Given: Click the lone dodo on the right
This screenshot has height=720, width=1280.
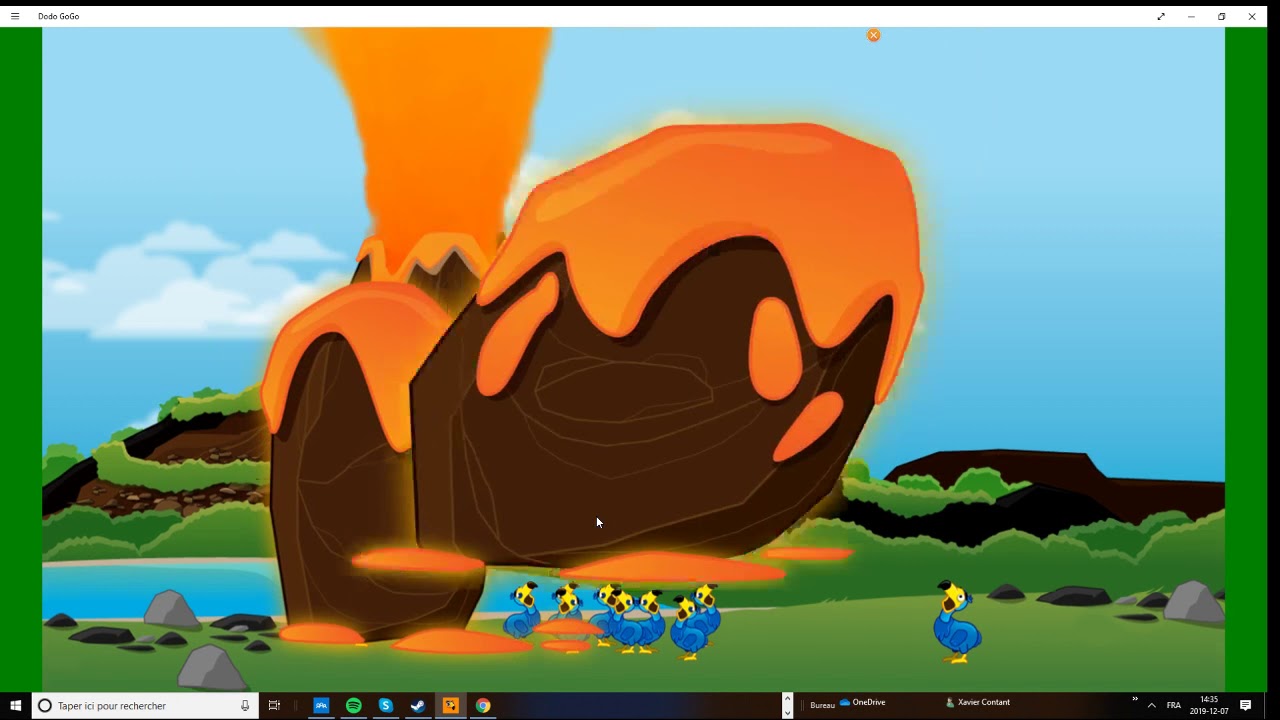Looking at the screenshot, I should (956, 622).
